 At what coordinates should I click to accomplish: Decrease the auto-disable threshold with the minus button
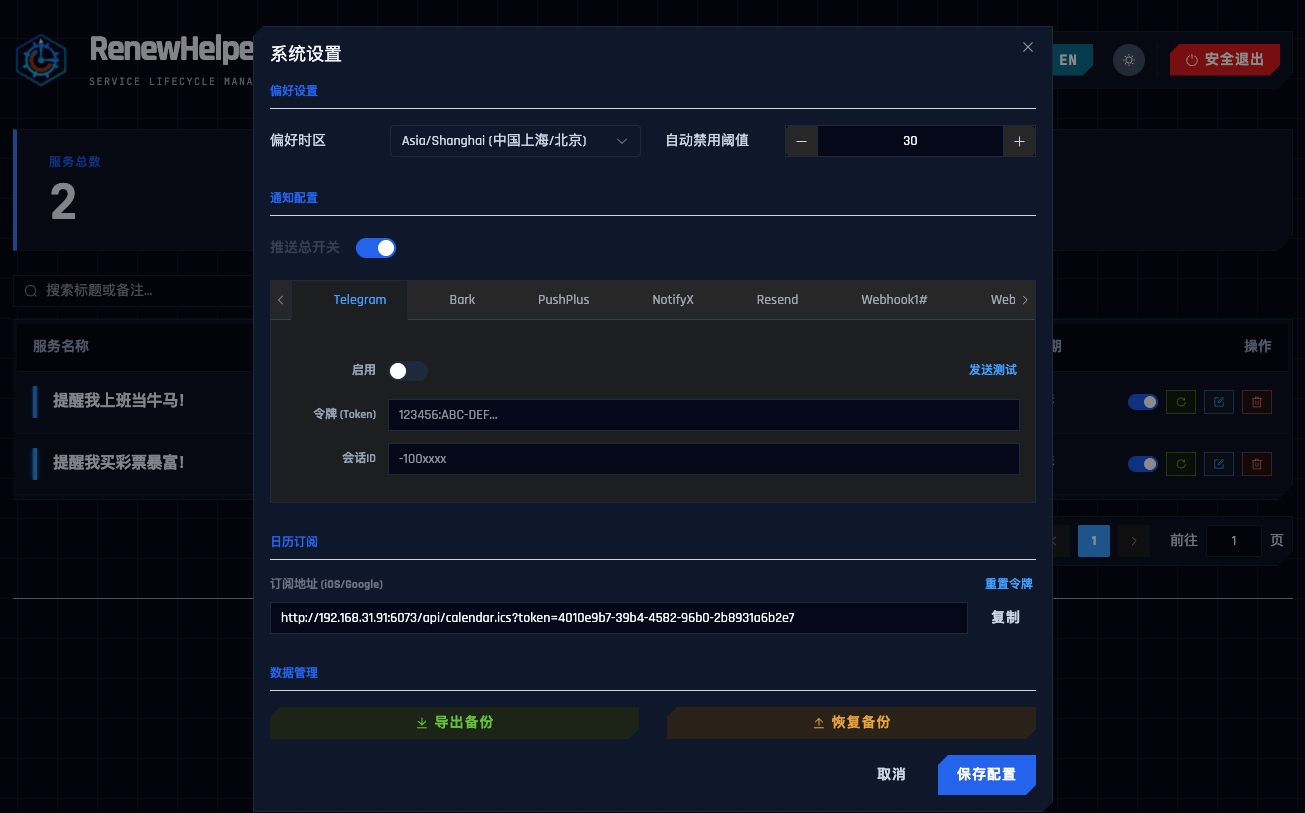801,141
